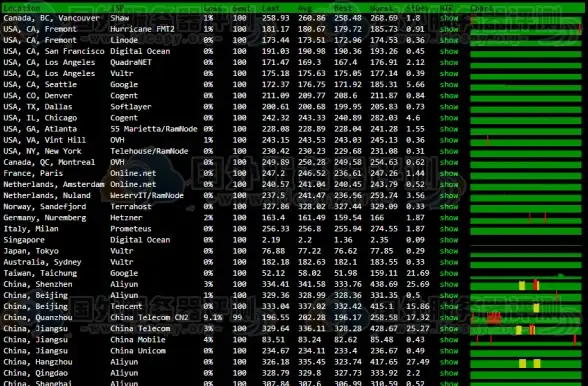Image resolution: width=588 pixels, height=386 pixels.
Task: Open the show link for Prometeus Milan
Action: coord(449,229)
